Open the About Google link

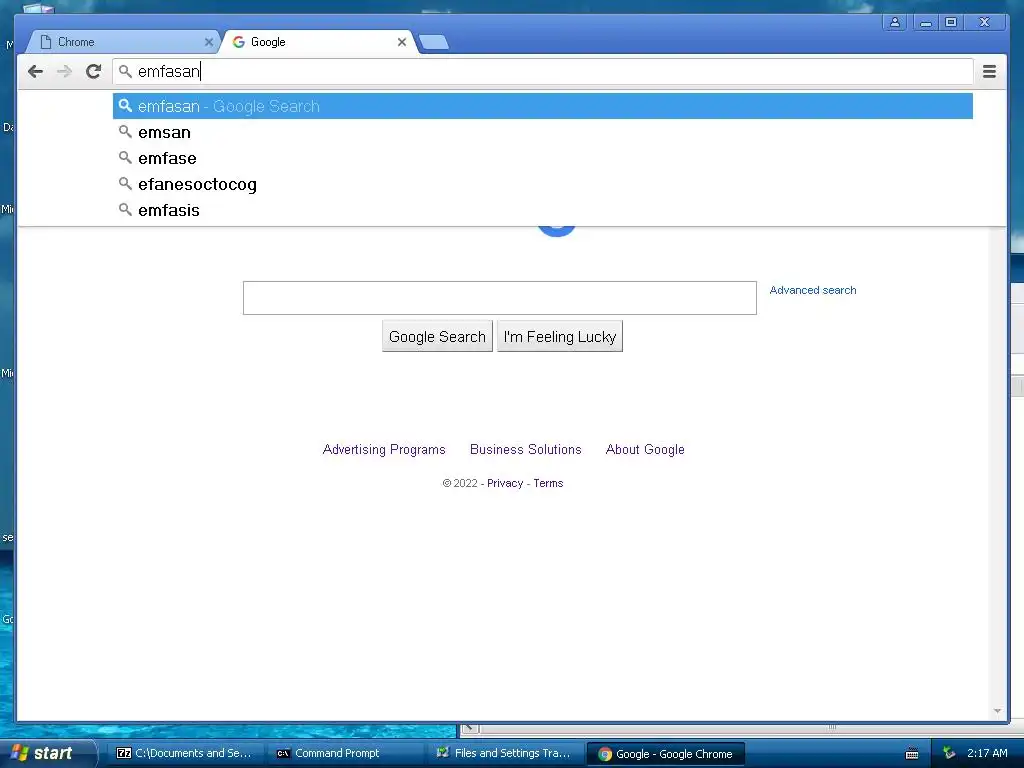645,449
